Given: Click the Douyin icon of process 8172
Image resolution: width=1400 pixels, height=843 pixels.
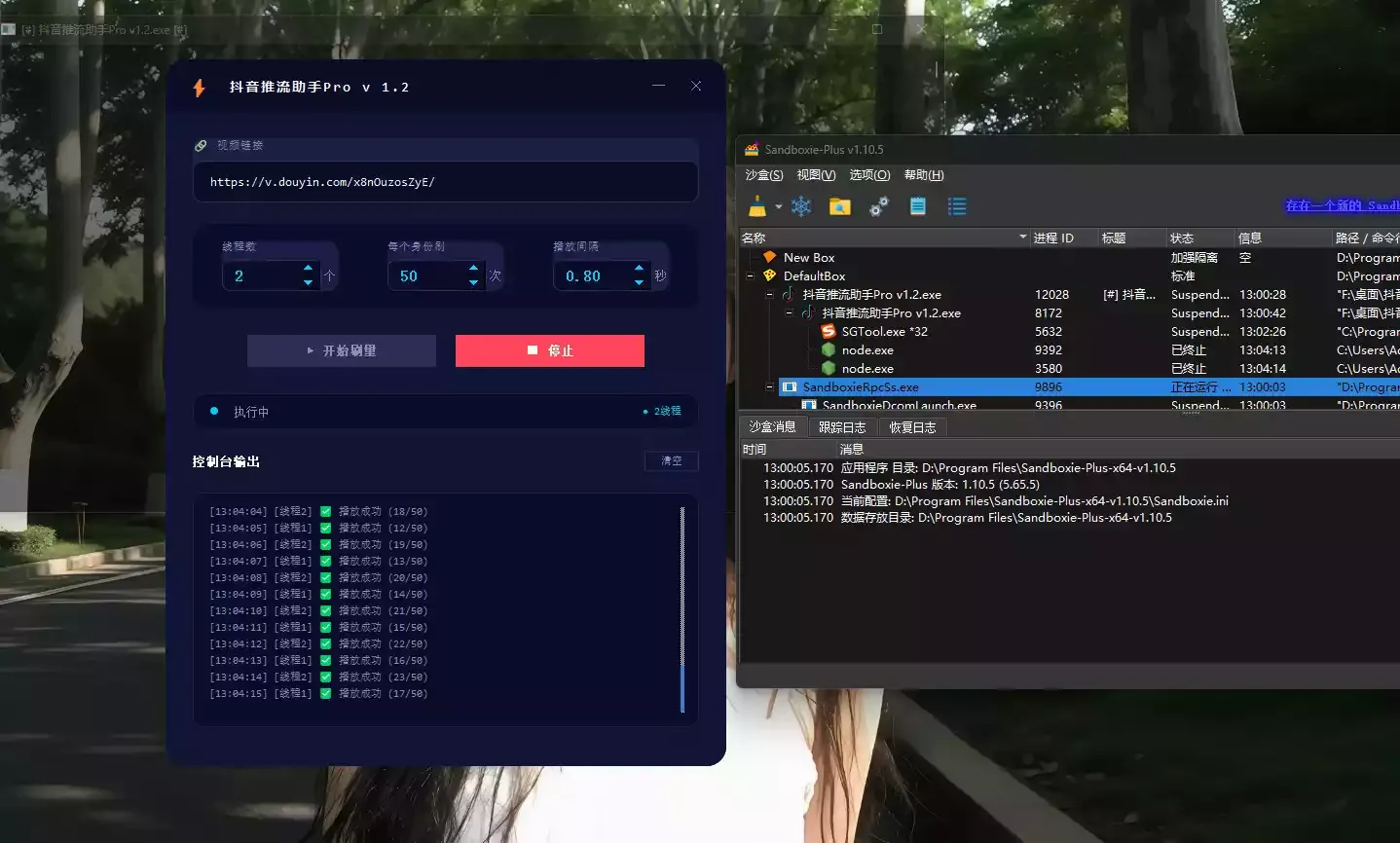Looking at the screenshot, I should (808, 312).
